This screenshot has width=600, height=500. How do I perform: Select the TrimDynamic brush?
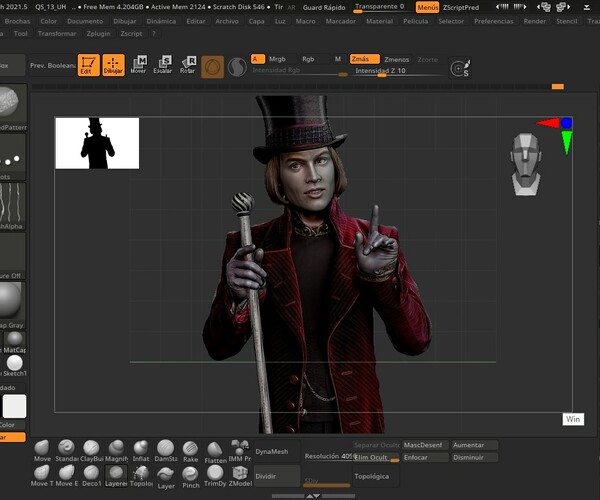point(215,476)
